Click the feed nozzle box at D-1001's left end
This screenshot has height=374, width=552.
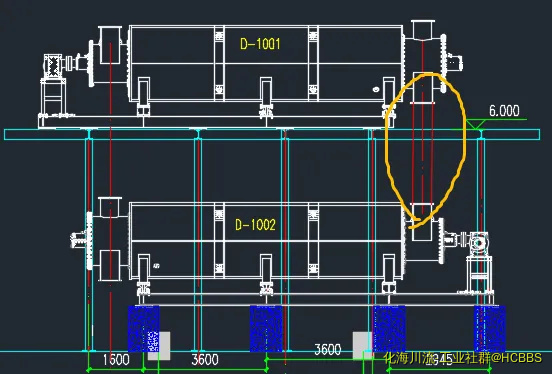click(x=111, y=45)
